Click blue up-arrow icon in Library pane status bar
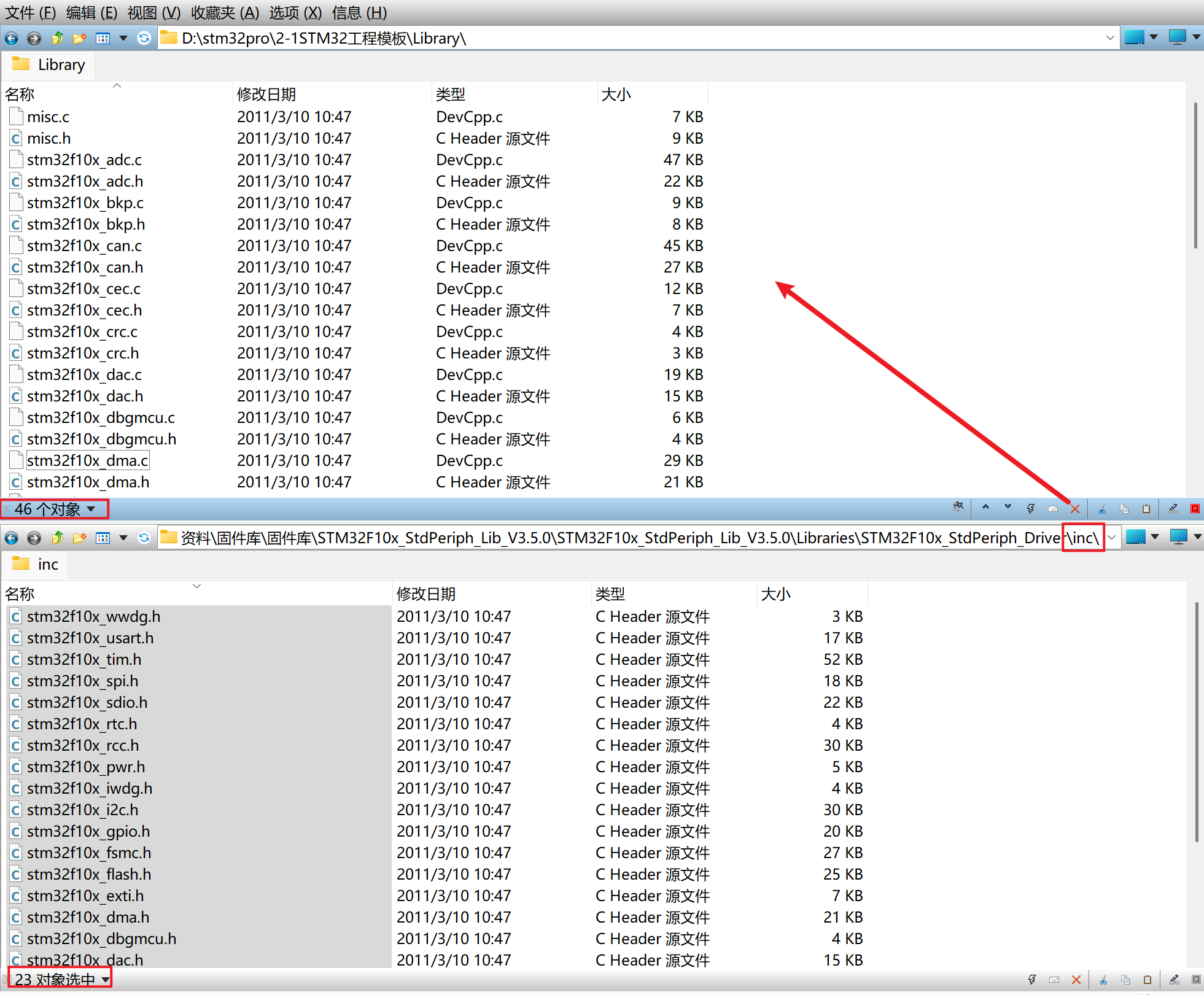This screenshot has width=1204, height=995. [x=985, y=507]
